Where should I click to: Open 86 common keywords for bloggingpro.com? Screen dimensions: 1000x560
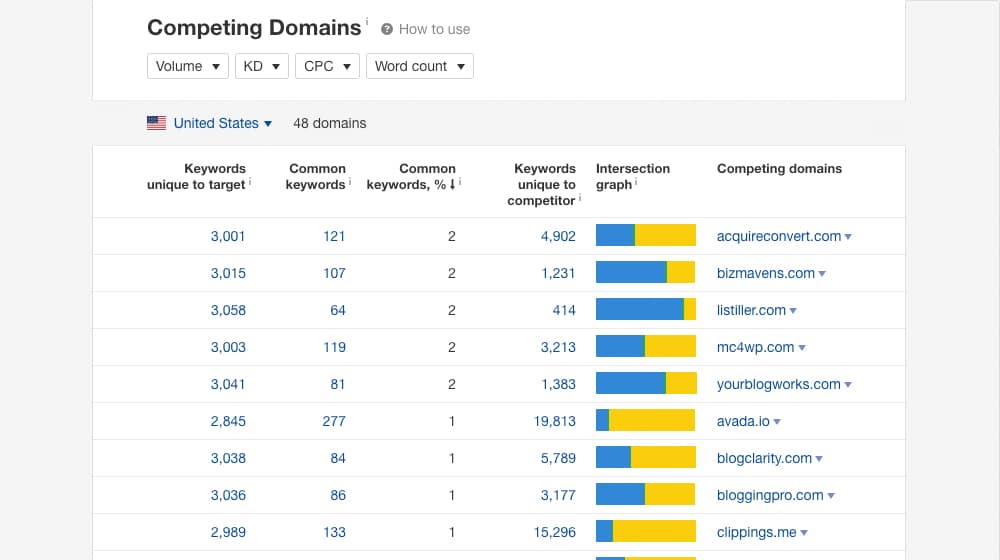tap(337, 495)
